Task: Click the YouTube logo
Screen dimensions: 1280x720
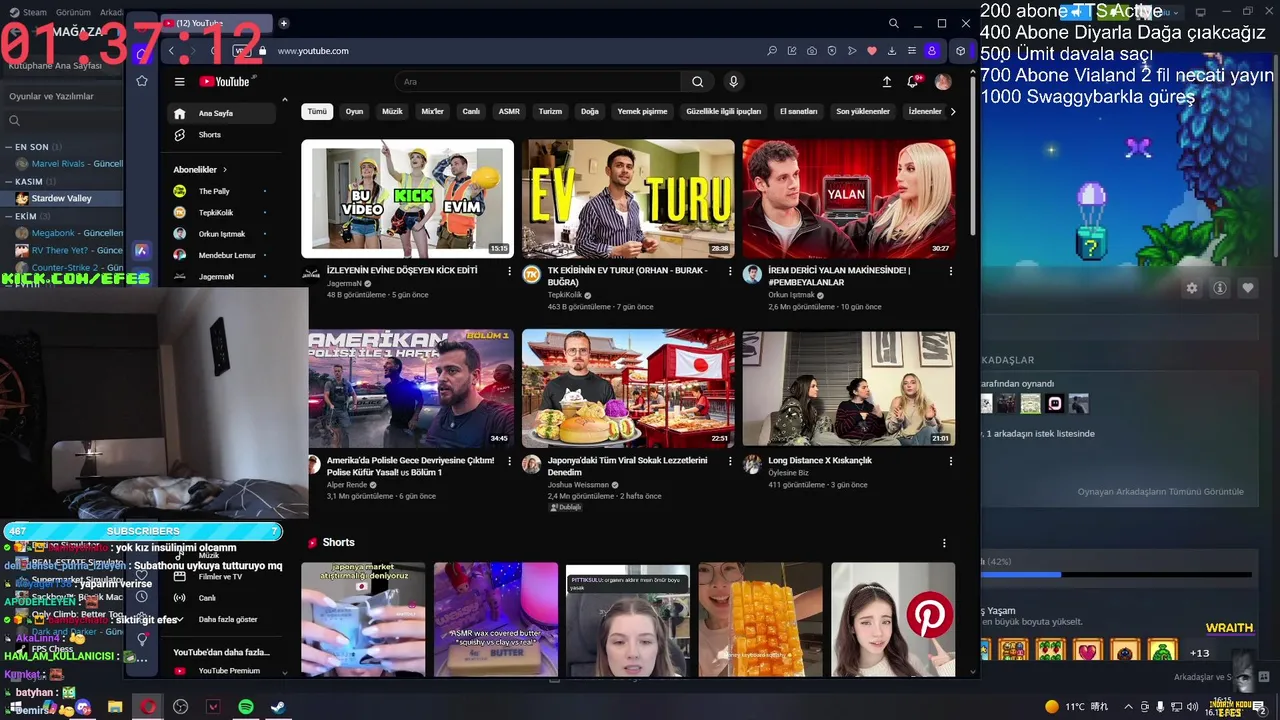Action: (224, 82)
